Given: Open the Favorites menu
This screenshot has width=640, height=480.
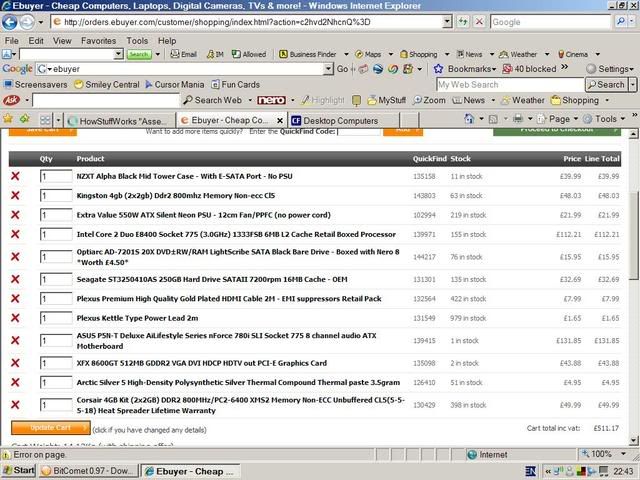Looking at the screenshot, I should [x=98, y=41].
